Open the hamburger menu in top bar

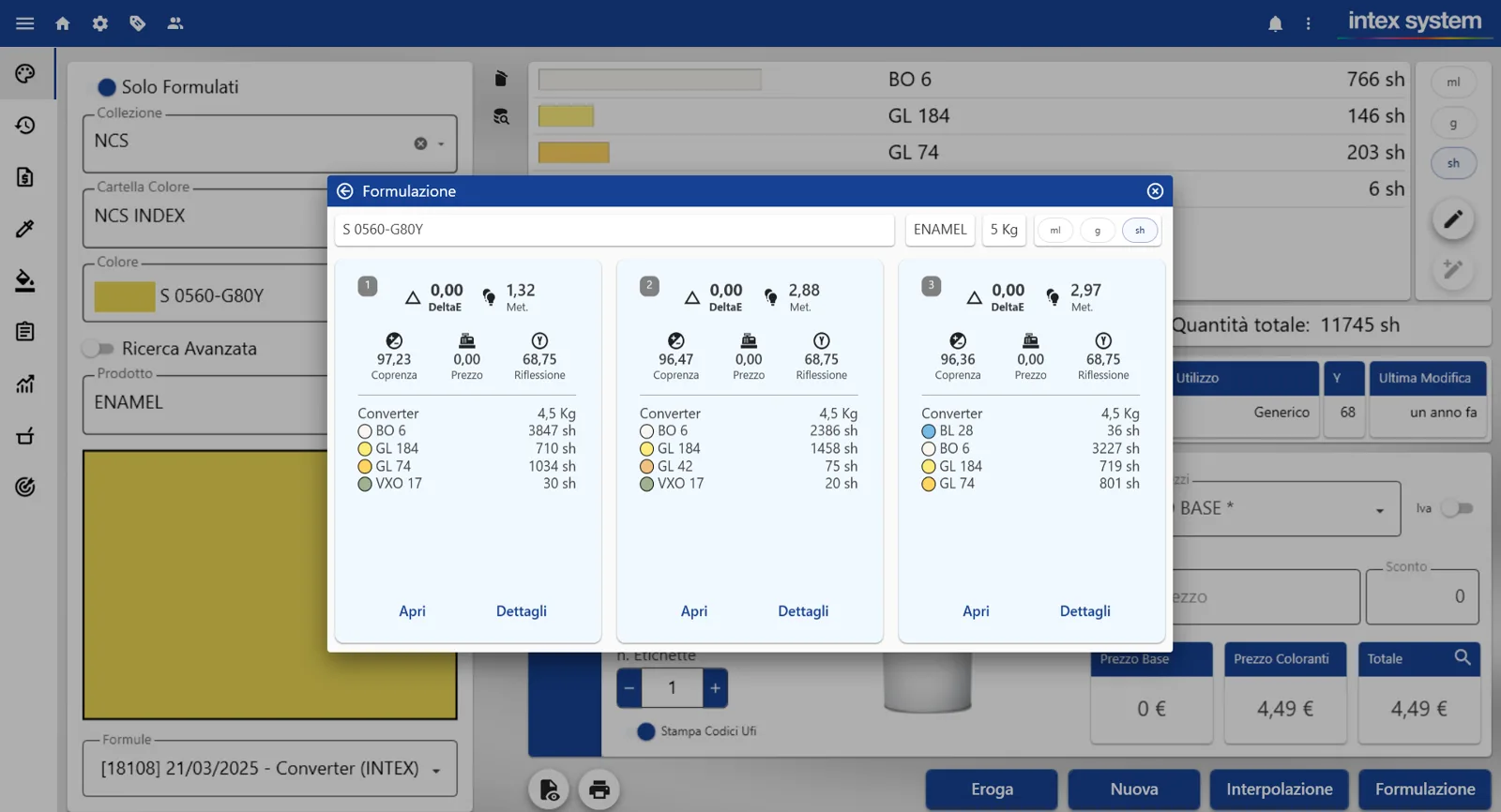pos(25,23)
